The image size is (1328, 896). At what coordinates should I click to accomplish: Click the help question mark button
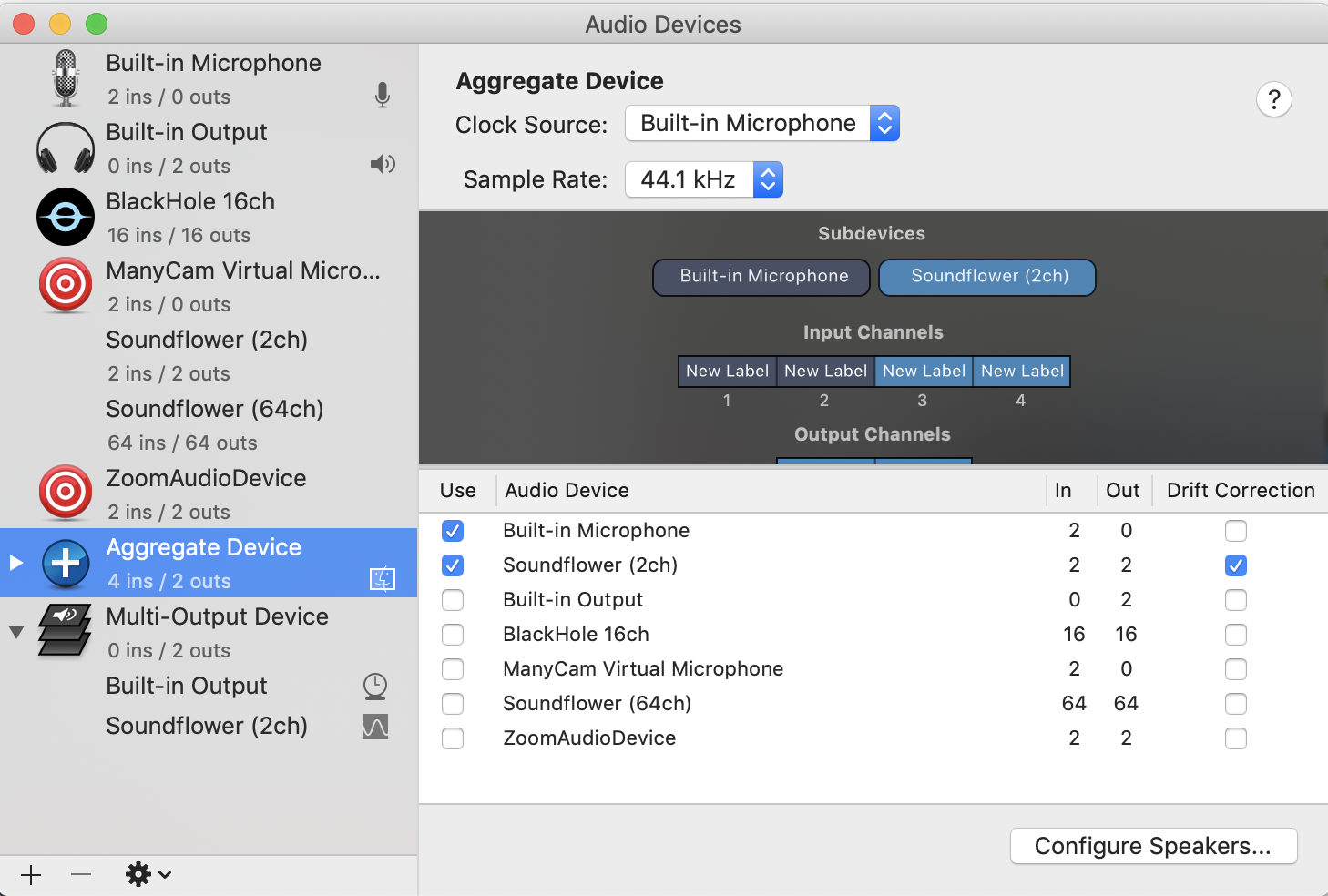click(1273, 99)
